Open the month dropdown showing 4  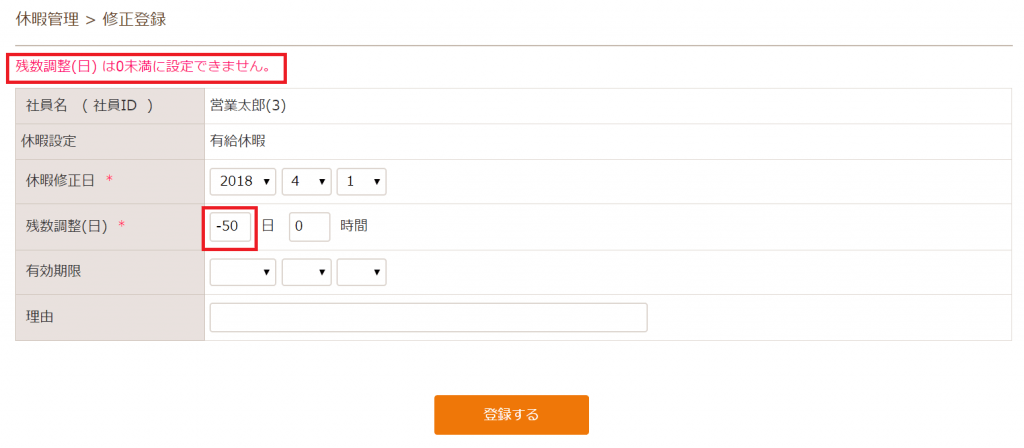pyautogui.click(x=307, y=182)
